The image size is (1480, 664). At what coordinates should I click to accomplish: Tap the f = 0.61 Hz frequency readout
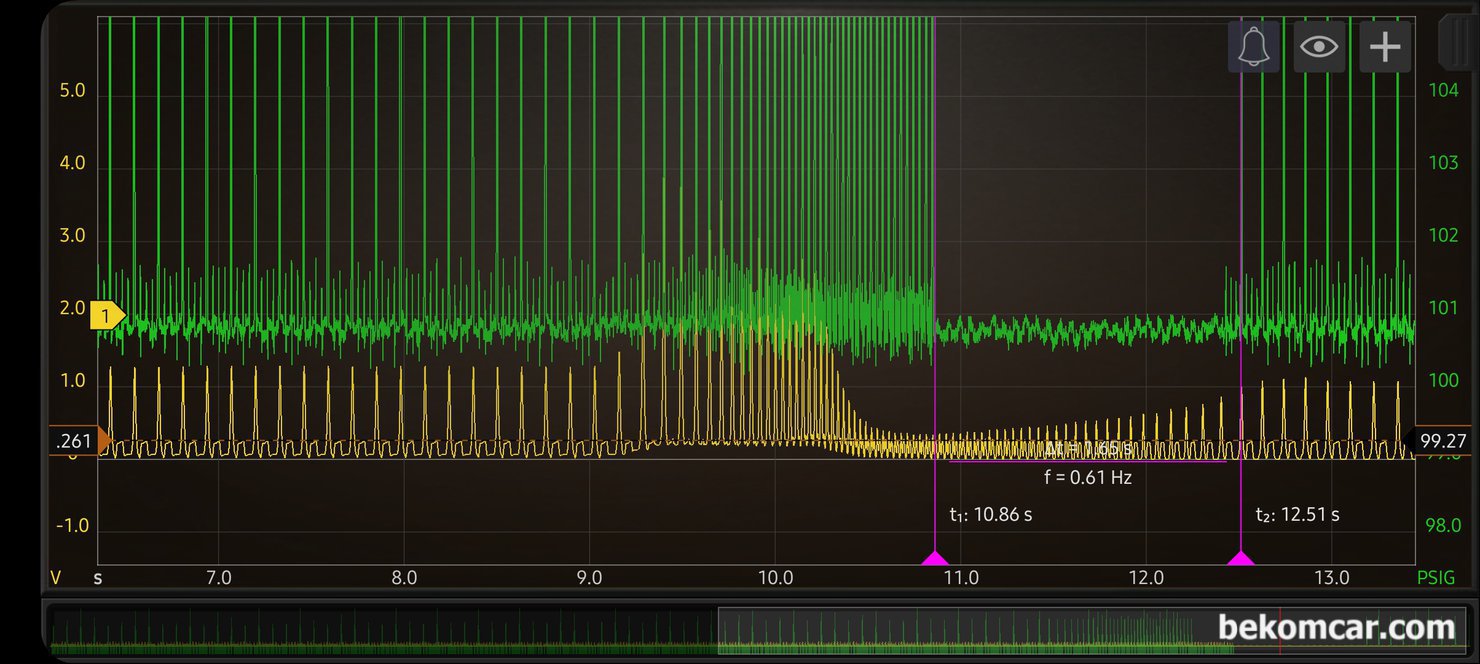[x=1087, y=478]
